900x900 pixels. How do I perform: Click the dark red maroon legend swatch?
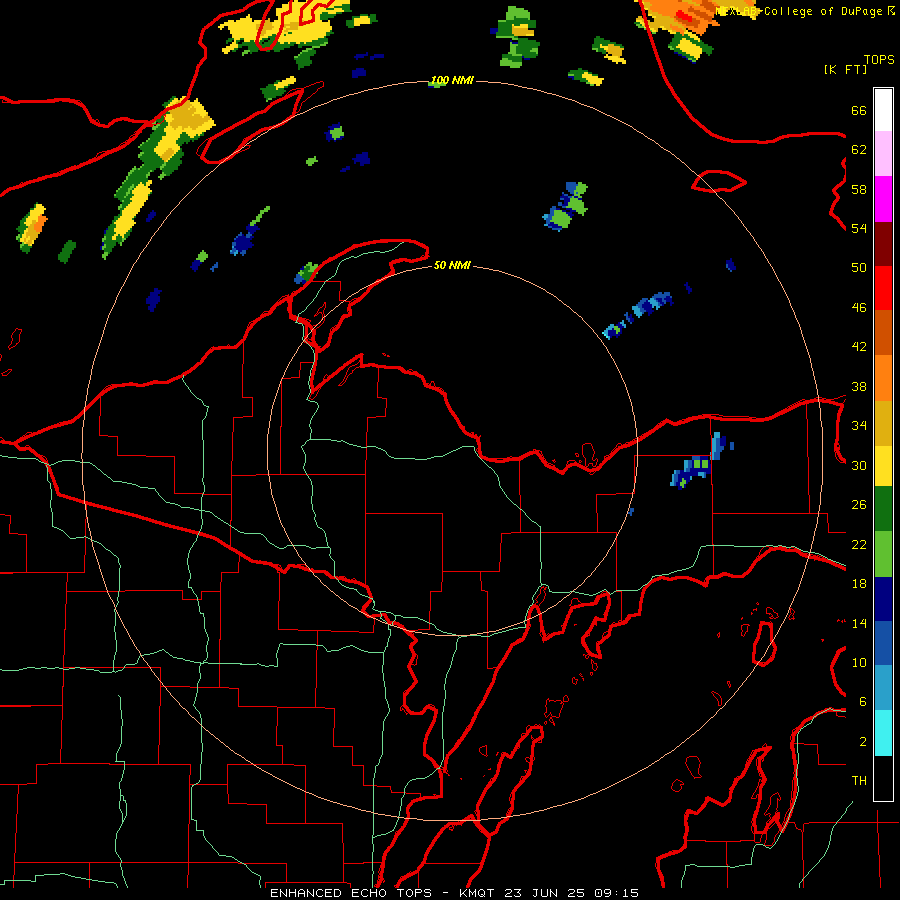point(883,244)
